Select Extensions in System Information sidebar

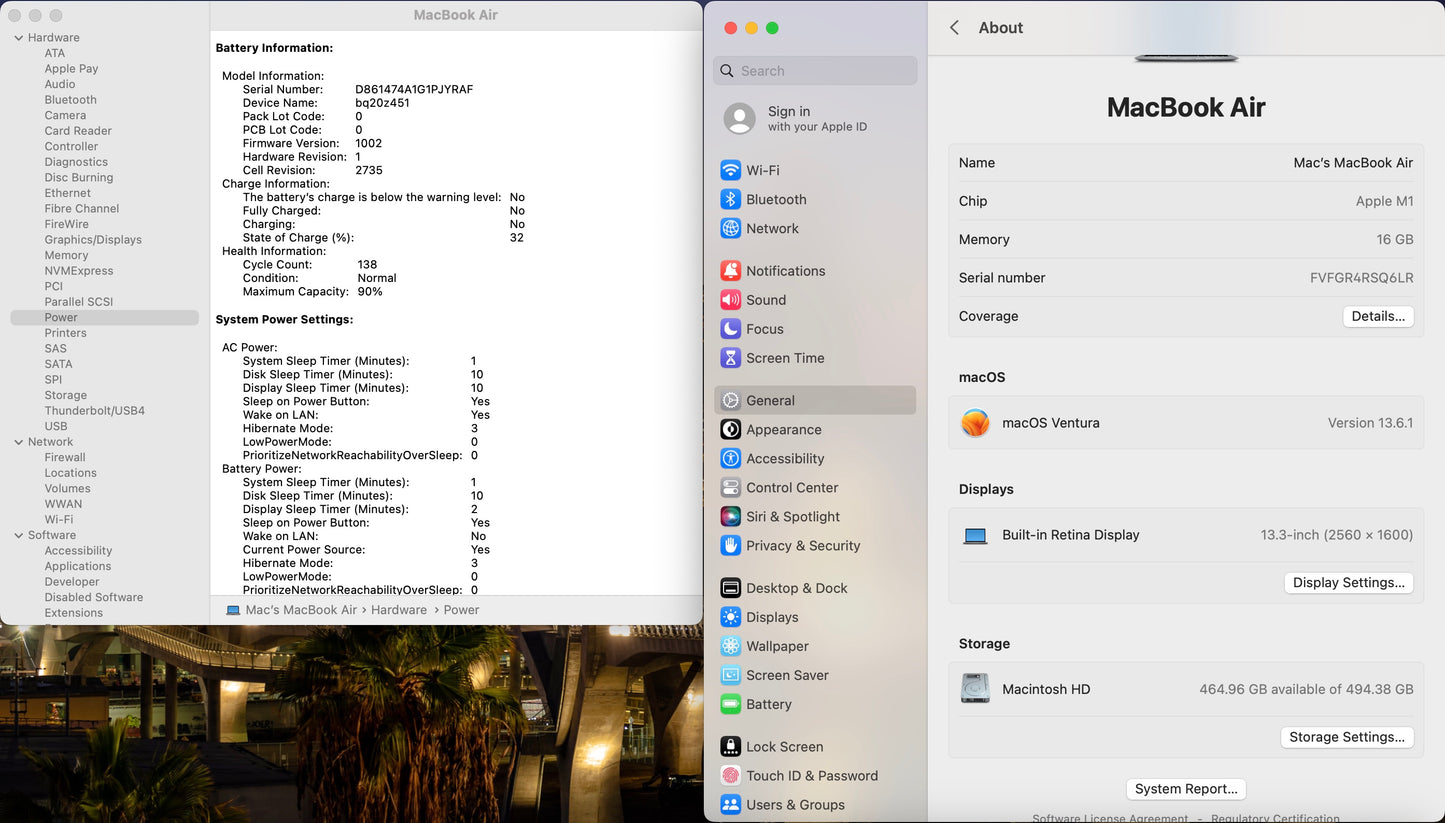[74, 613]
